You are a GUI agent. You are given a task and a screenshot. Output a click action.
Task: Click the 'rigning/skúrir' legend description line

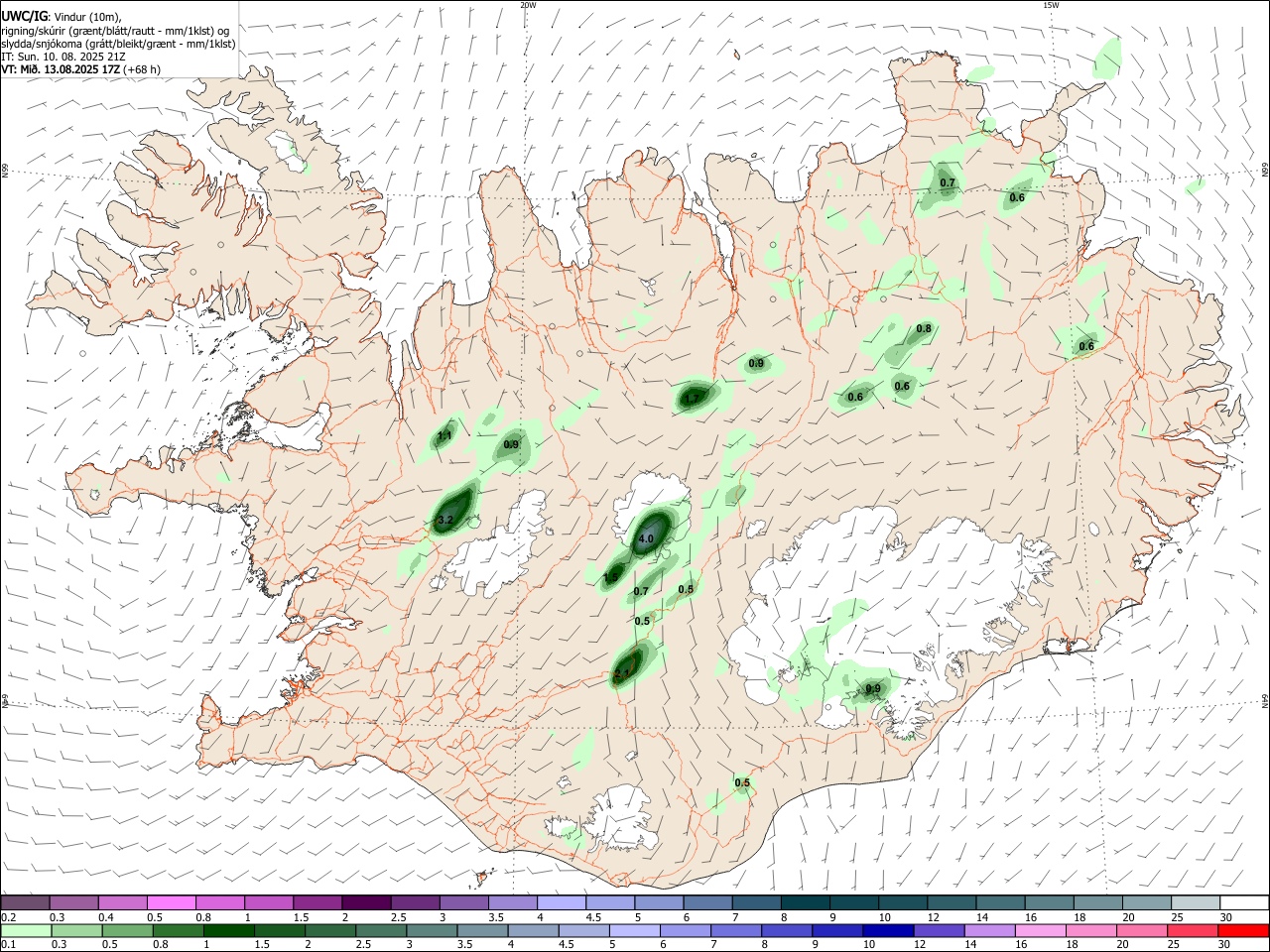115,31
